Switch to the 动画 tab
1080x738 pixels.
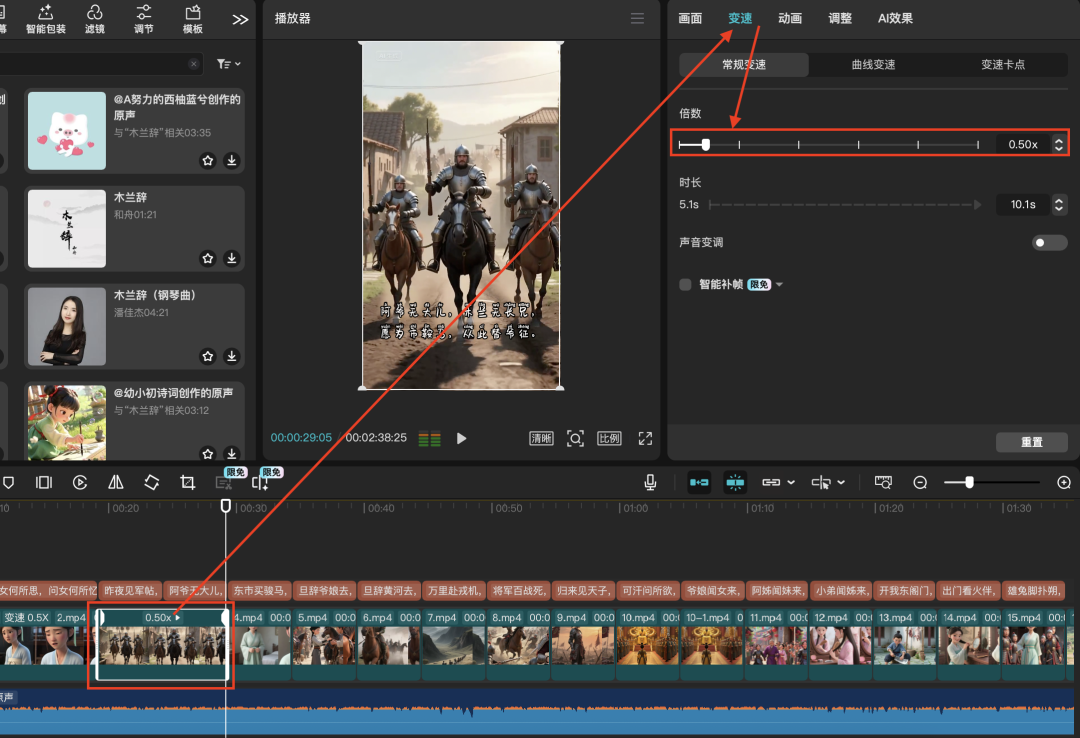click(x=790, y=19)
